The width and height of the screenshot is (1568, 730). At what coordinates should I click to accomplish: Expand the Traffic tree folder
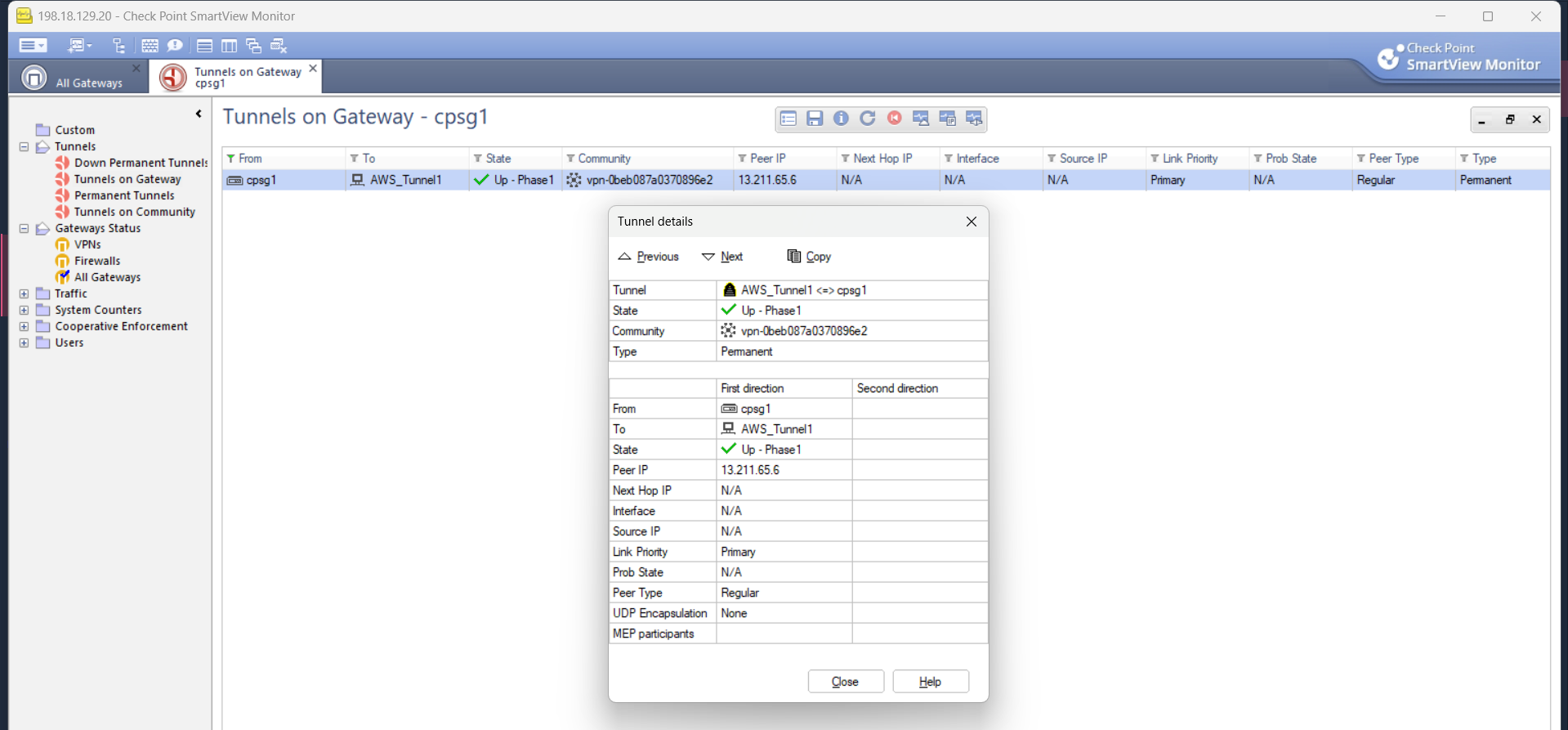coord(24,293)
